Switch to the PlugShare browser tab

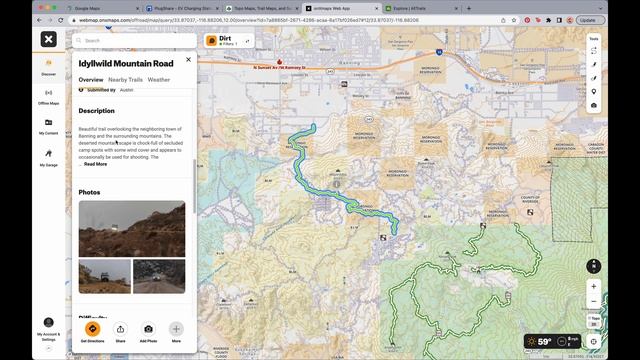[x=182, y=8]
